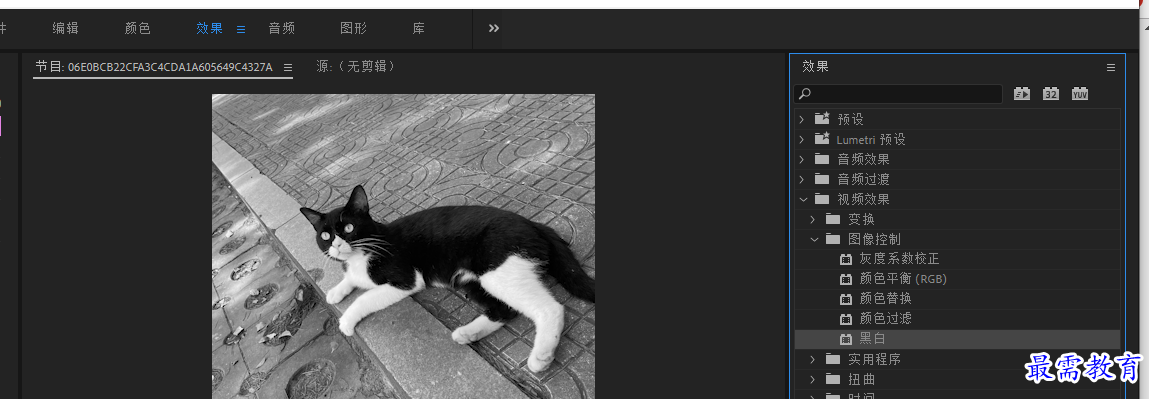The image size is (1149, 399).
Task: Toggle 32-bit color effects filter icon
Action: (1051, 94)
